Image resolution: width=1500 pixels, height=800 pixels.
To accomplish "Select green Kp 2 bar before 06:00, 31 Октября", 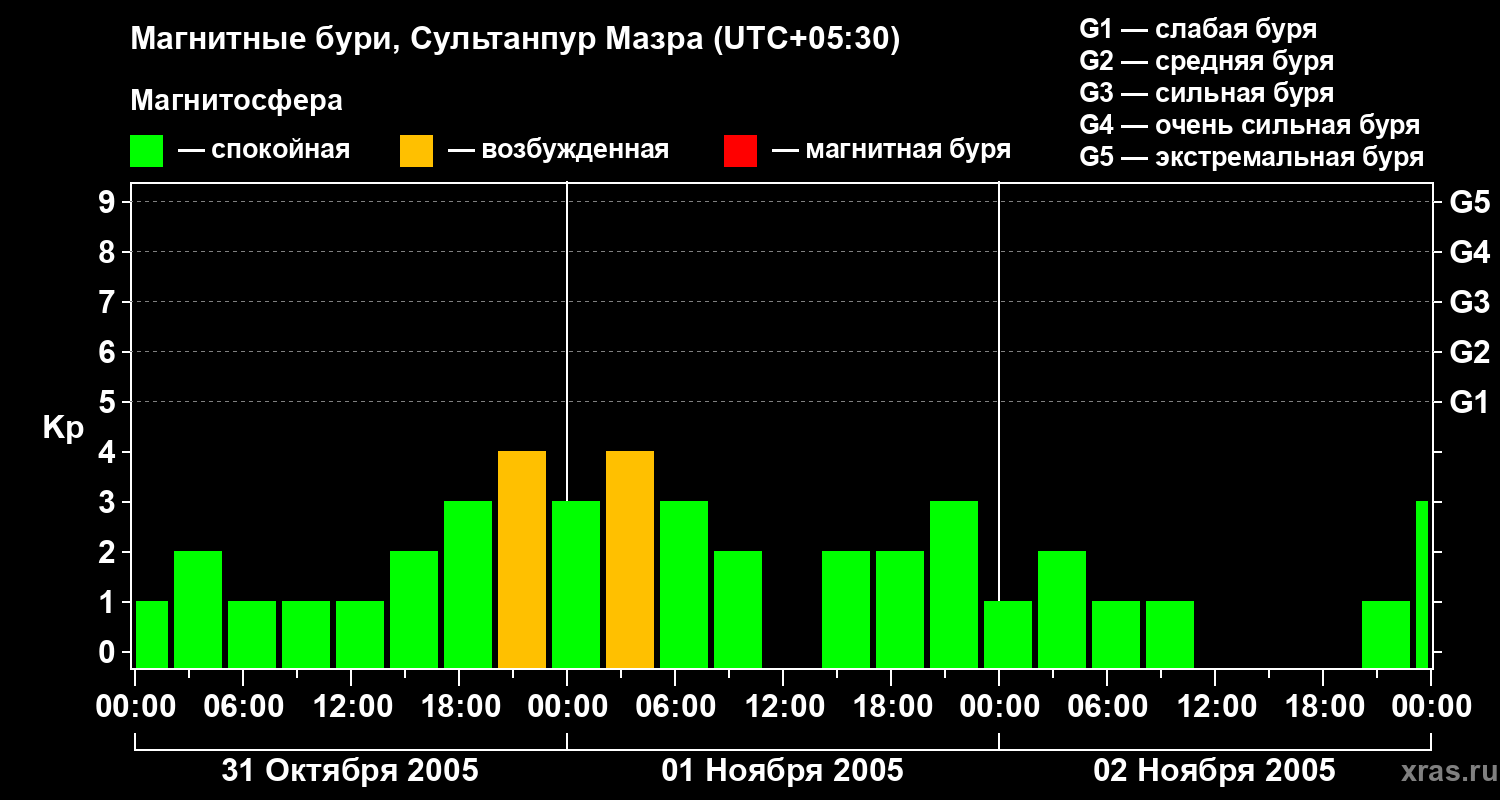I will (198, 609).
